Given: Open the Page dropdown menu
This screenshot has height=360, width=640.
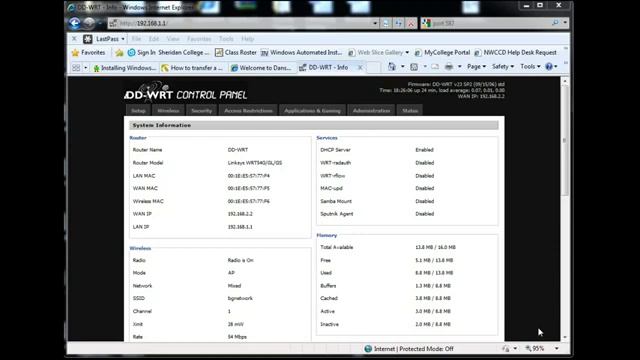Looking at the screenshot, I should coord(476,67).
